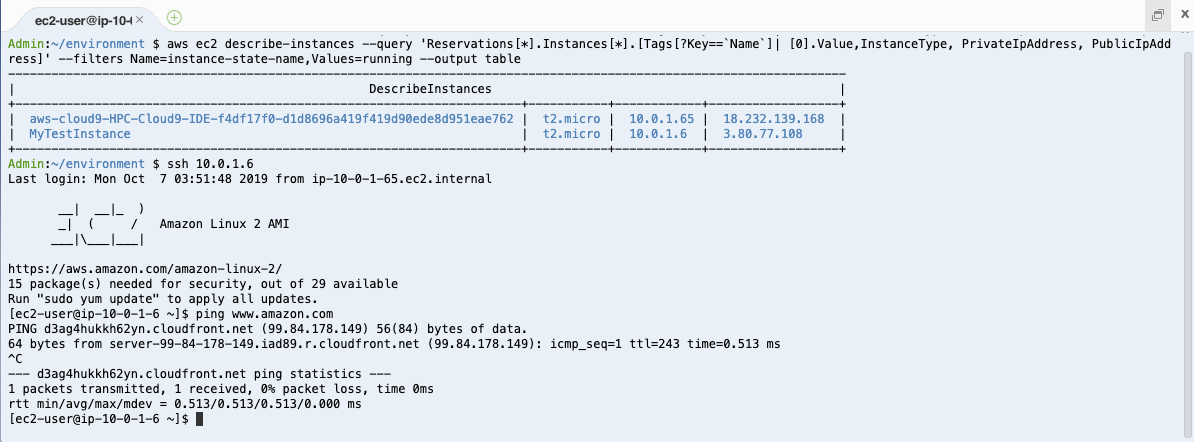The width and height of the screenshot is (1194, 442).
Task: Click the ip-10-0-1-65.ec2.internal last login host
Action: pyautogui.click(x=402, y=179)
